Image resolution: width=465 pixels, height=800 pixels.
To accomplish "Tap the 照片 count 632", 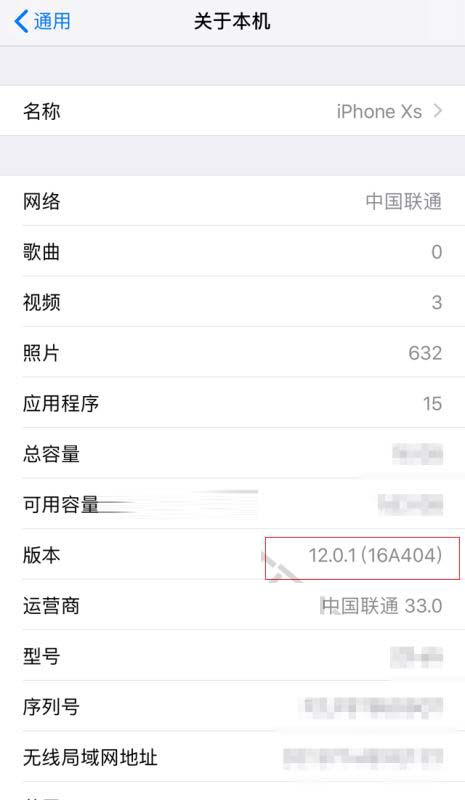I will [x=425, y=353].
